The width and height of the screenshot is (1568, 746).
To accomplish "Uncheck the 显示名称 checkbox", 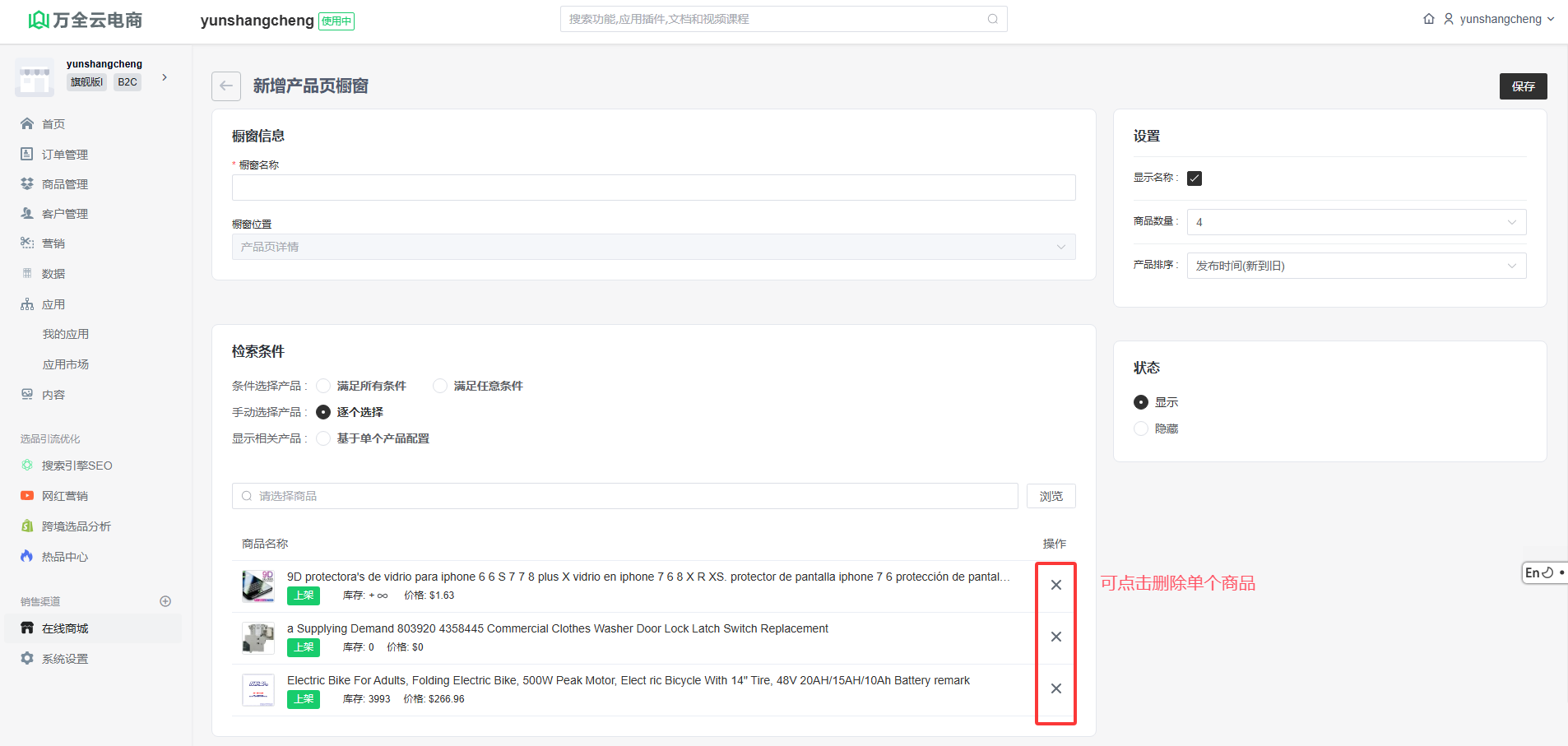I will [1195, 178].
